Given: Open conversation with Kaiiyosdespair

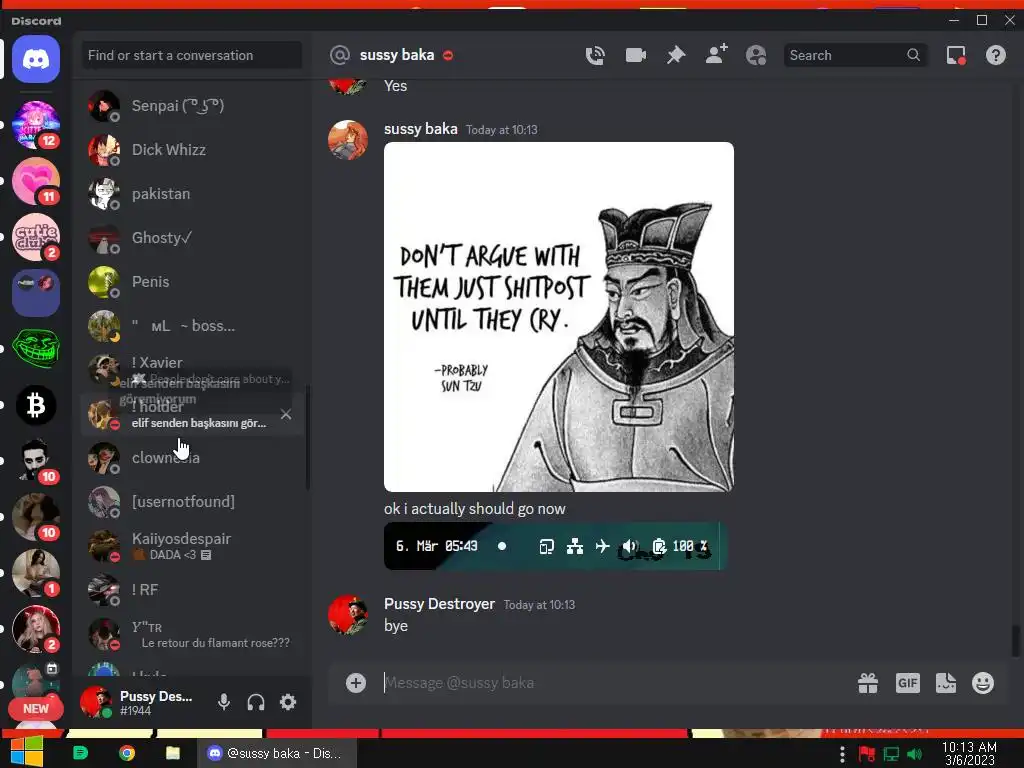Looking at the screenshot, I should coord(191,546).
